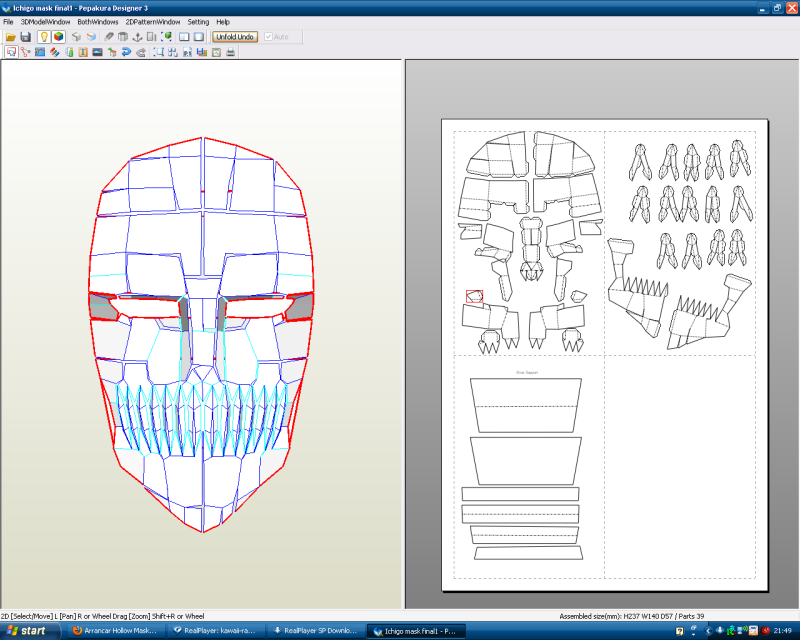Click the gray curved arrow icon
800x640 pixels.
[x=141, y=52]
